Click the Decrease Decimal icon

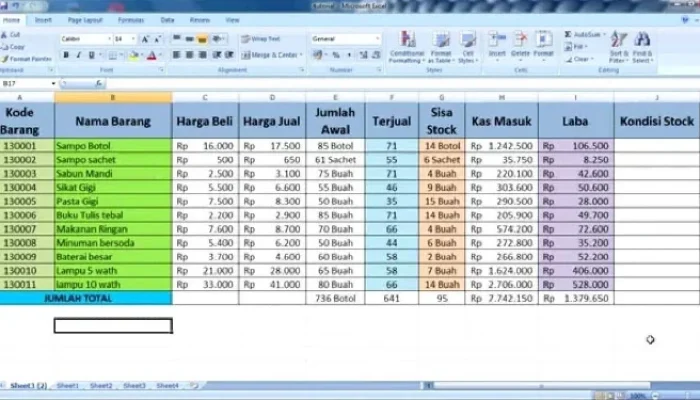coord(376,55)
